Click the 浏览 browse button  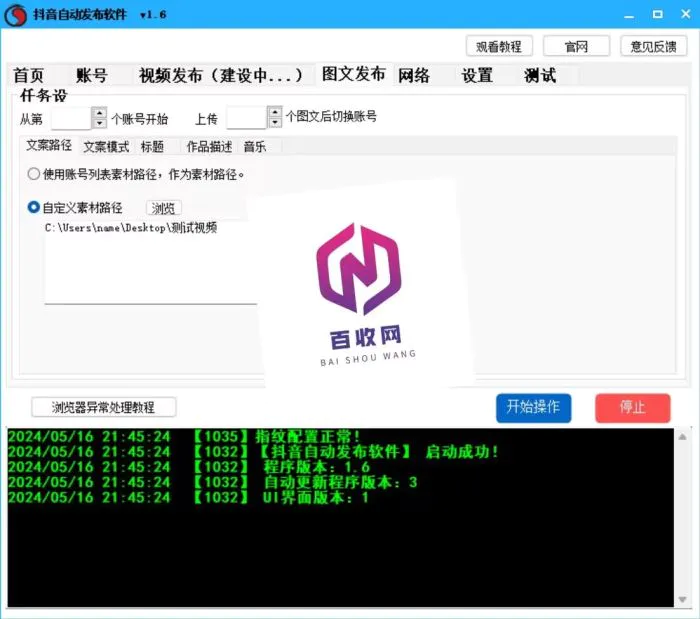click(163, 208)
